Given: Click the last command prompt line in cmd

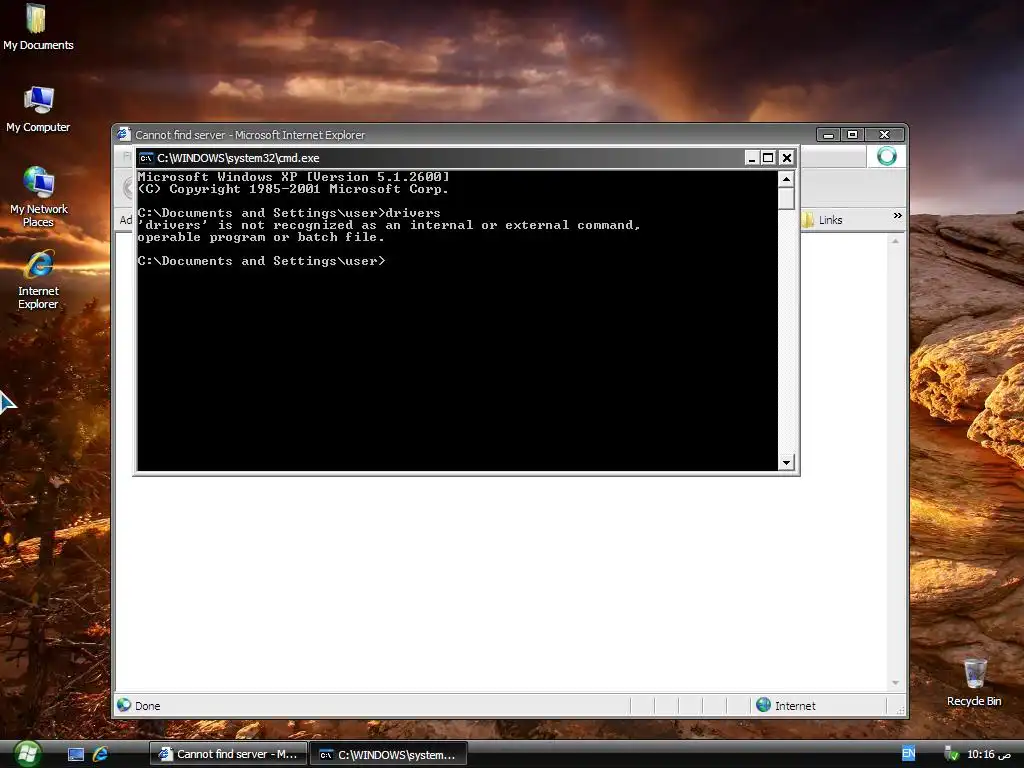Looking at the screenshot, I should pos(262,261).
